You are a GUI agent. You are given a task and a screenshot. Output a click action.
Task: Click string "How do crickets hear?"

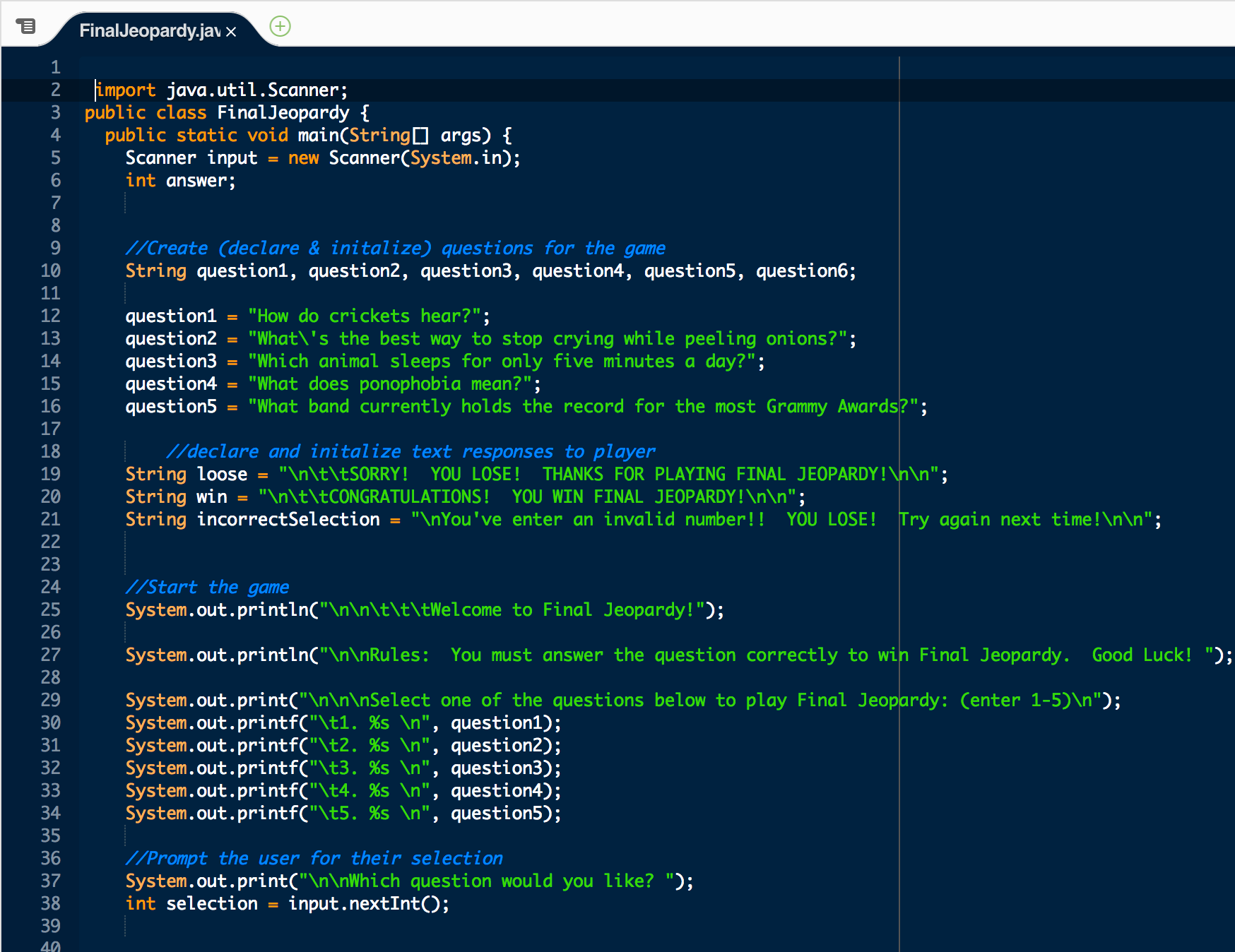click(365, 316)
